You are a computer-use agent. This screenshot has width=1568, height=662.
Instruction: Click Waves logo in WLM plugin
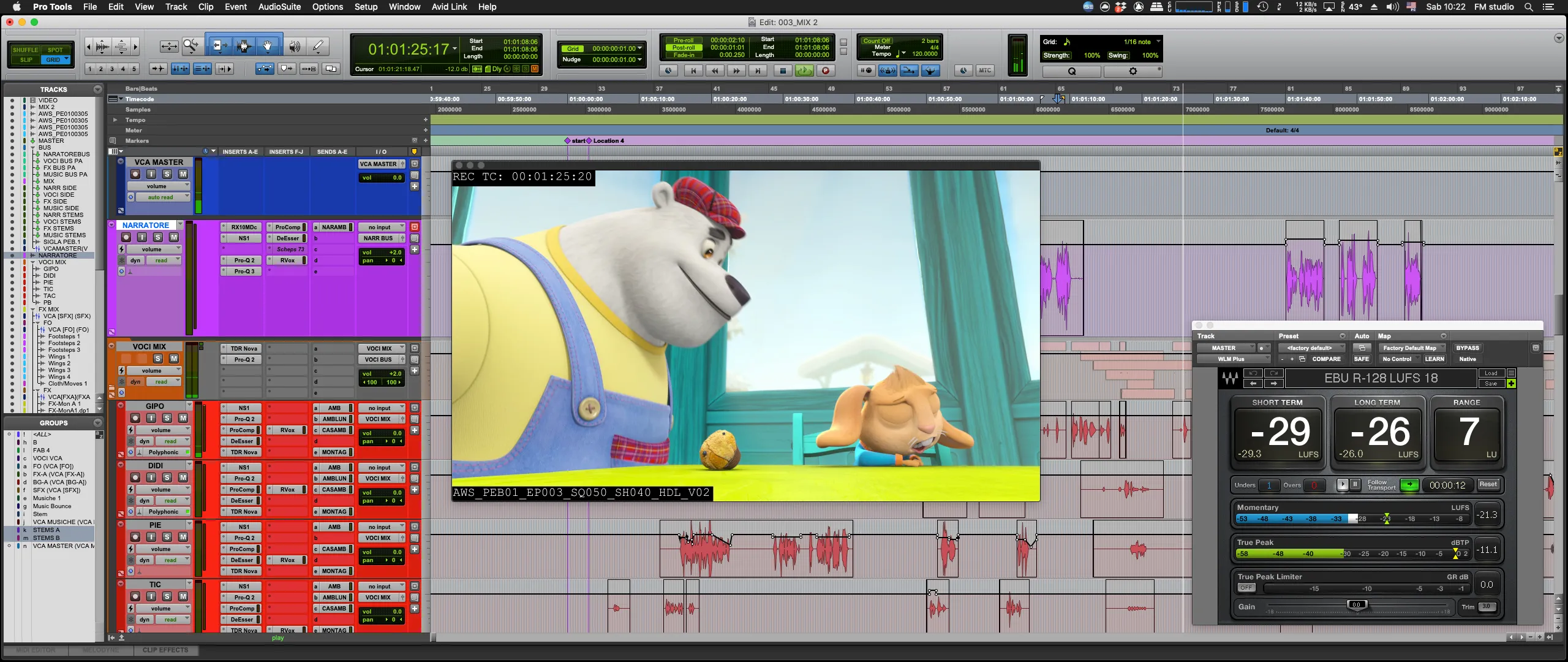pyautogui.click(x=1230, y=378)
